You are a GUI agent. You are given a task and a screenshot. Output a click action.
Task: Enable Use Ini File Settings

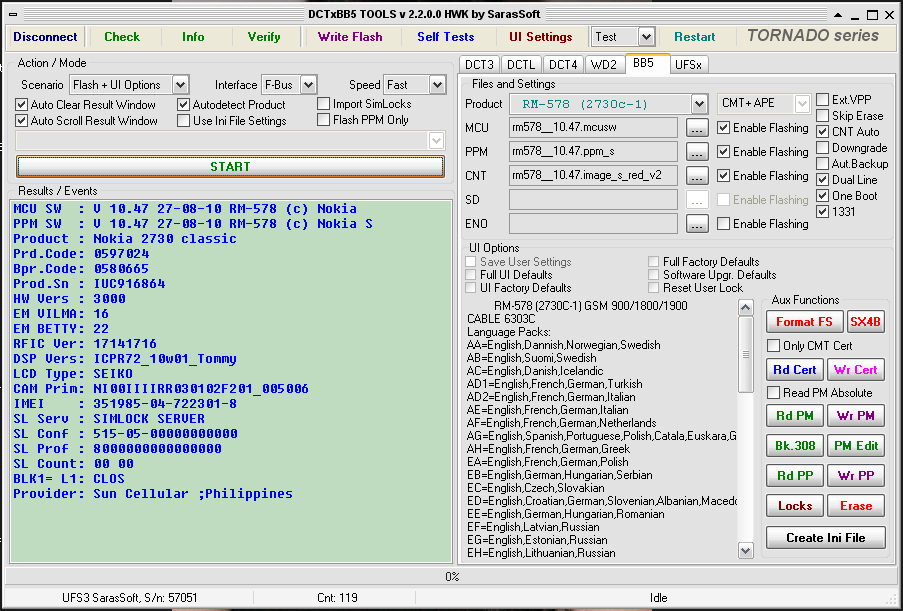(x=232, y=121)
